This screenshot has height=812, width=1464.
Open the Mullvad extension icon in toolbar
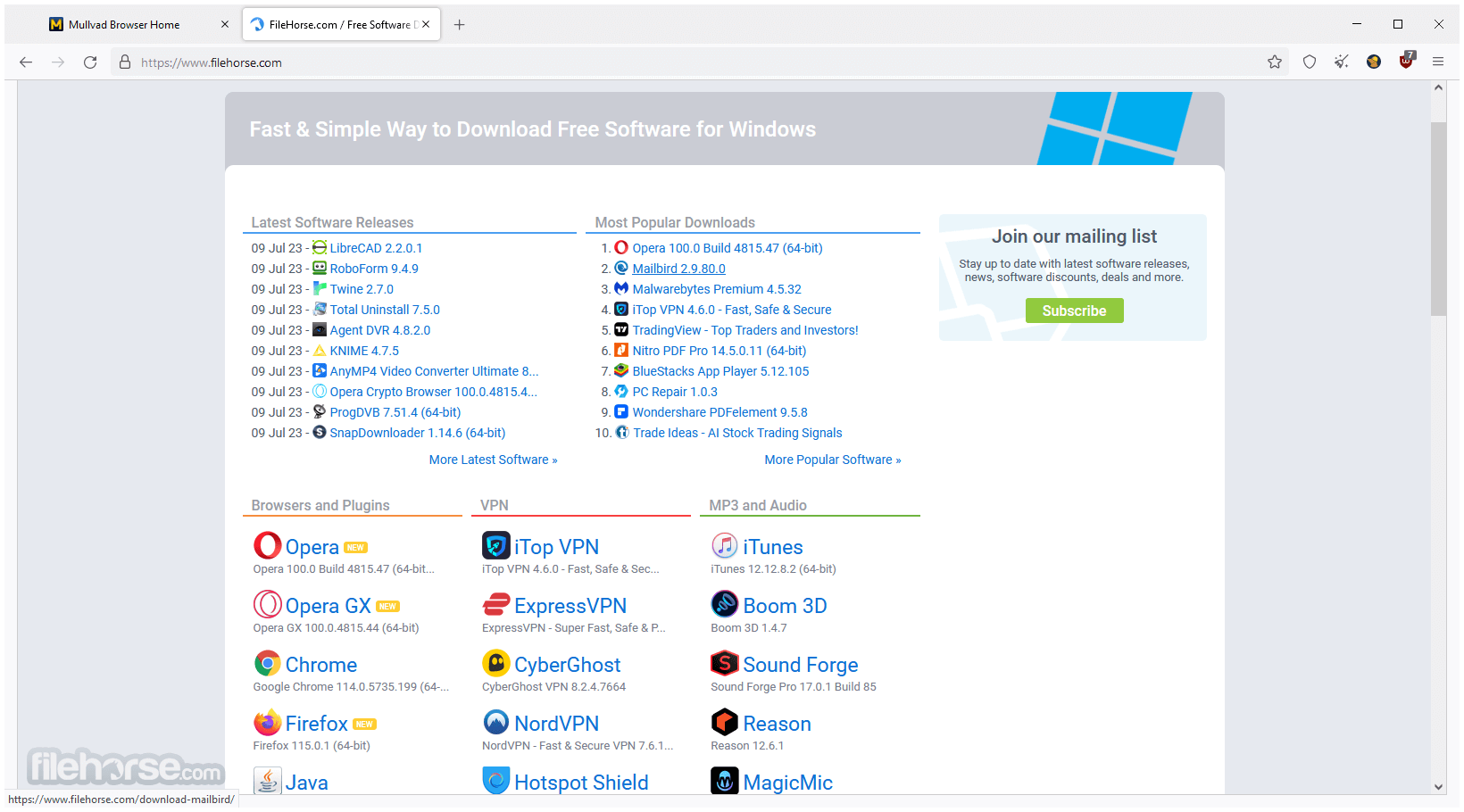tap(1374, 62)
